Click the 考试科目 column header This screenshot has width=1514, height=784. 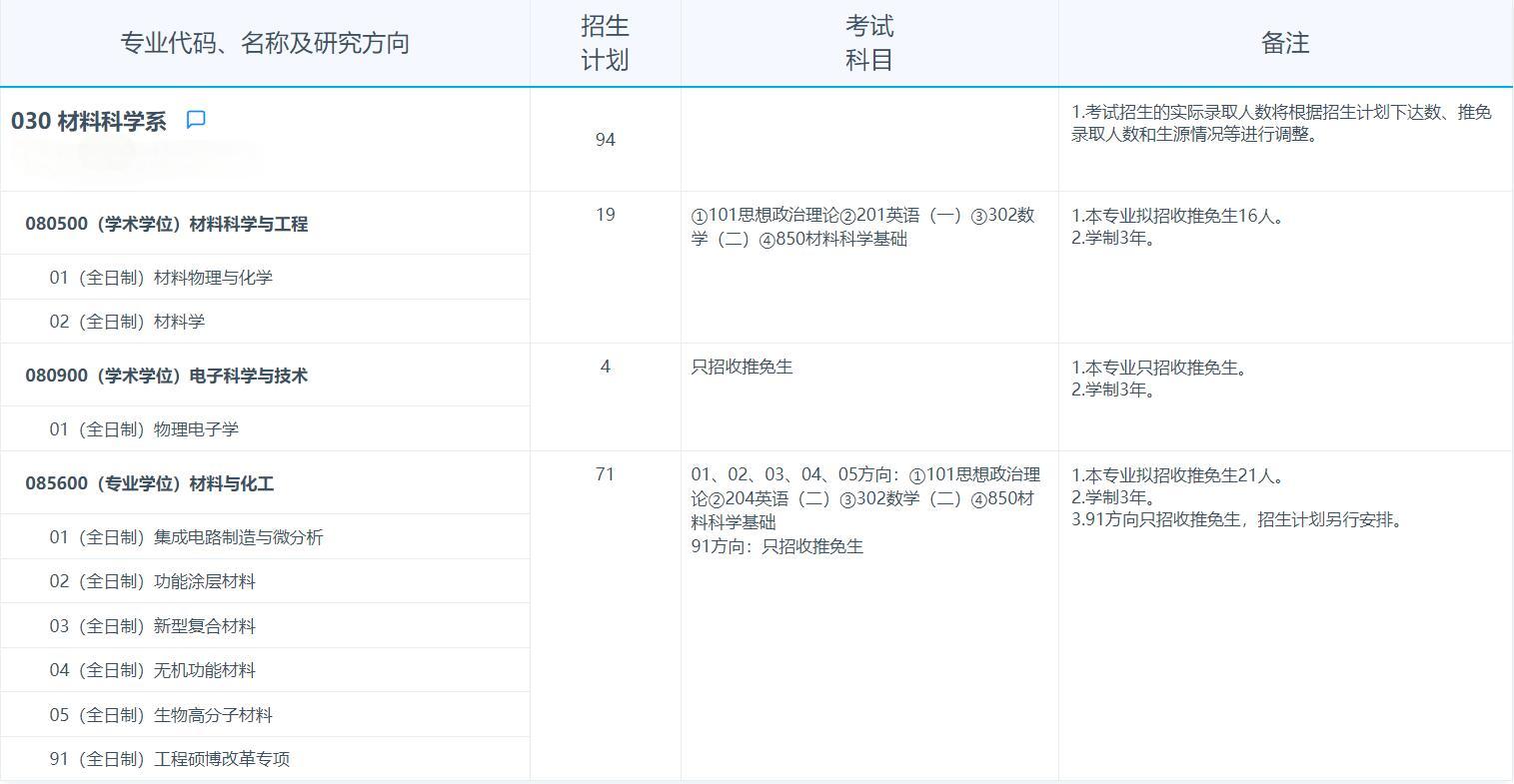point(868,42)
